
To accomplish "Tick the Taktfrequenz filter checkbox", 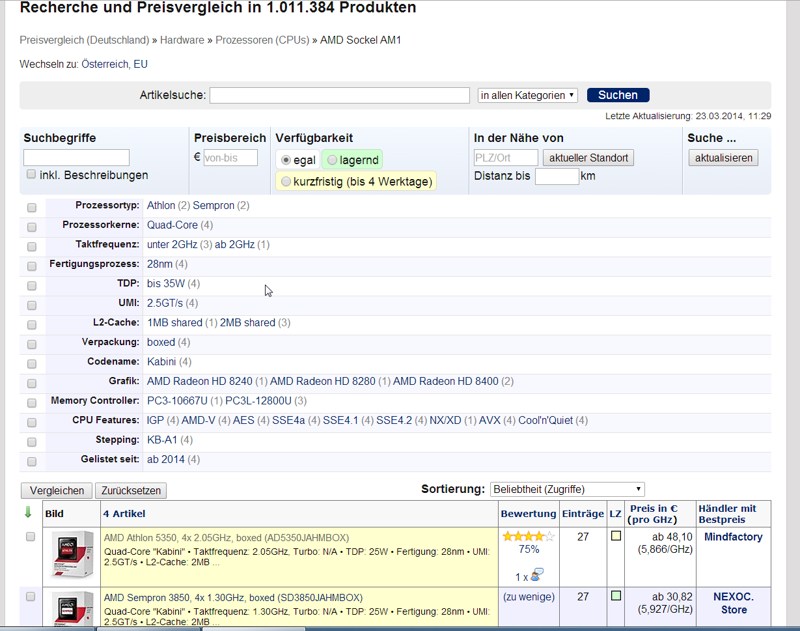I will click(32, 247).
